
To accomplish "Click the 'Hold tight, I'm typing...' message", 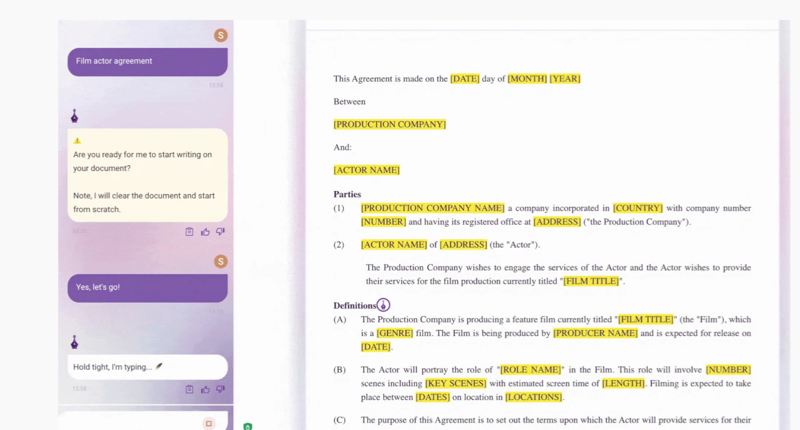I will tap(147, 367).
